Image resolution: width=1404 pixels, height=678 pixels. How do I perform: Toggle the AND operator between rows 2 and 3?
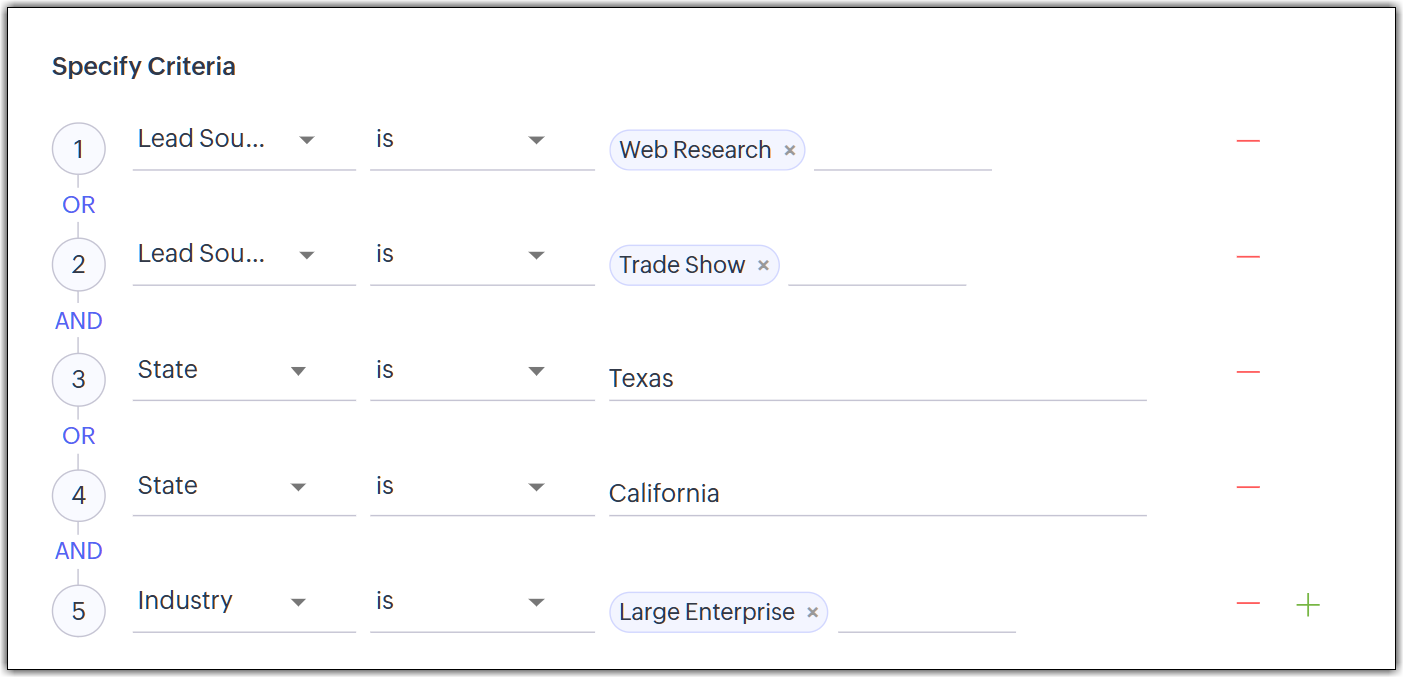click(78, 321)
